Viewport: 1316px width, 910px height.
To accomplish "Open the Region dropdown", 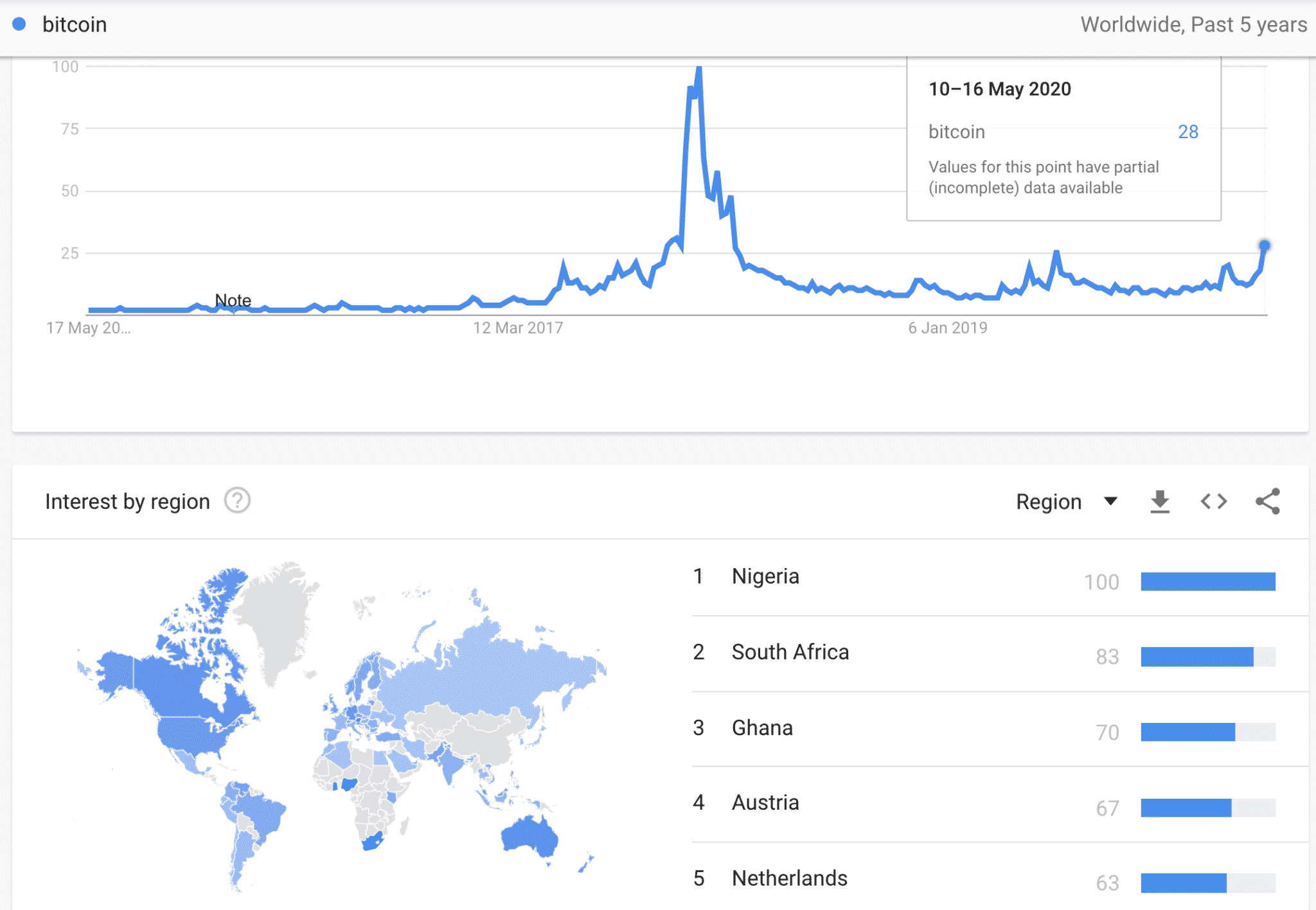I will pyautogui.click(x=1067, y=502).
